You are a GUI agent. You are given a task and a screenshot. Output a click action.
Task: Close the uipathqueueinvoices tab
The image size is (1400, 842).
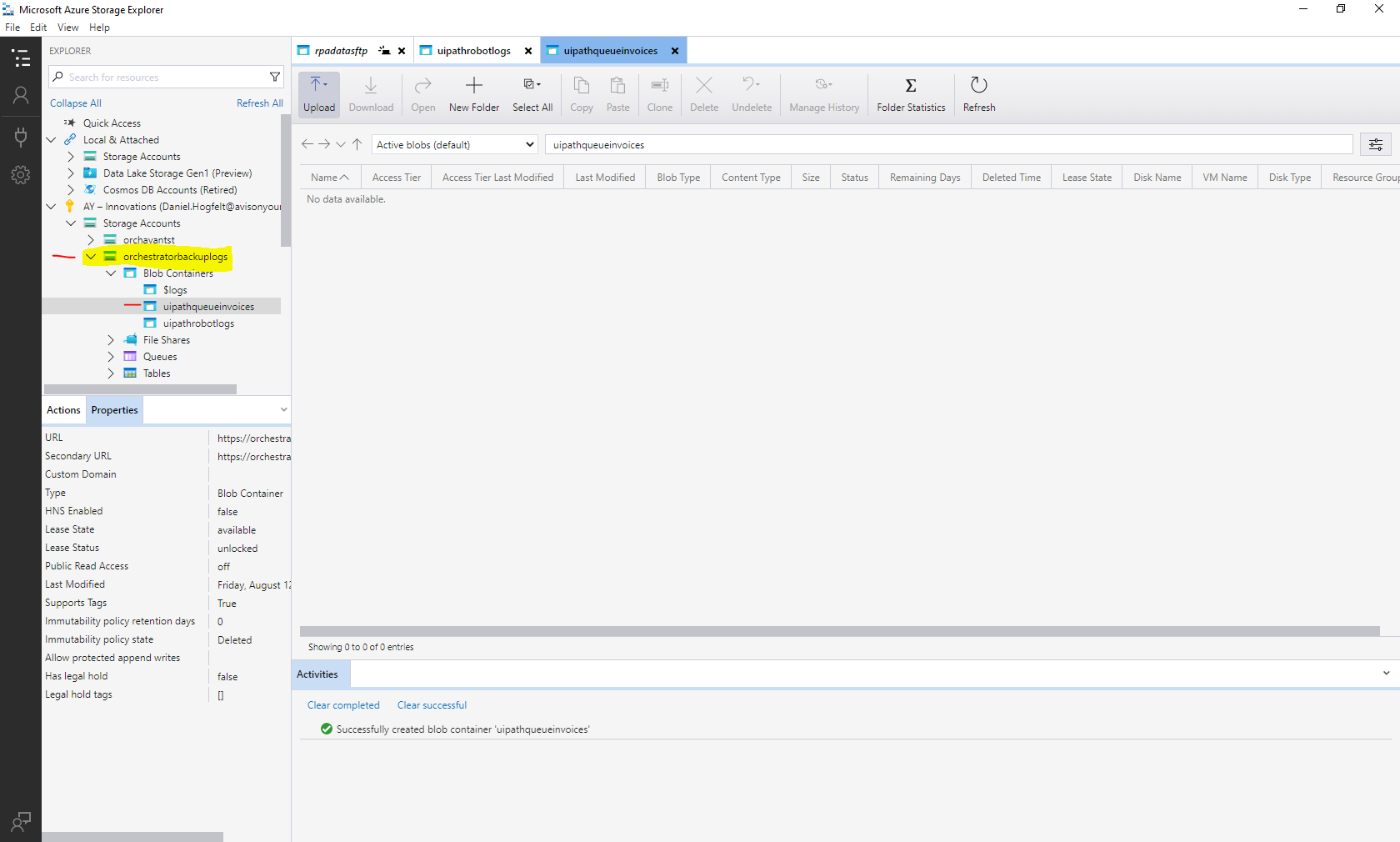675,51
